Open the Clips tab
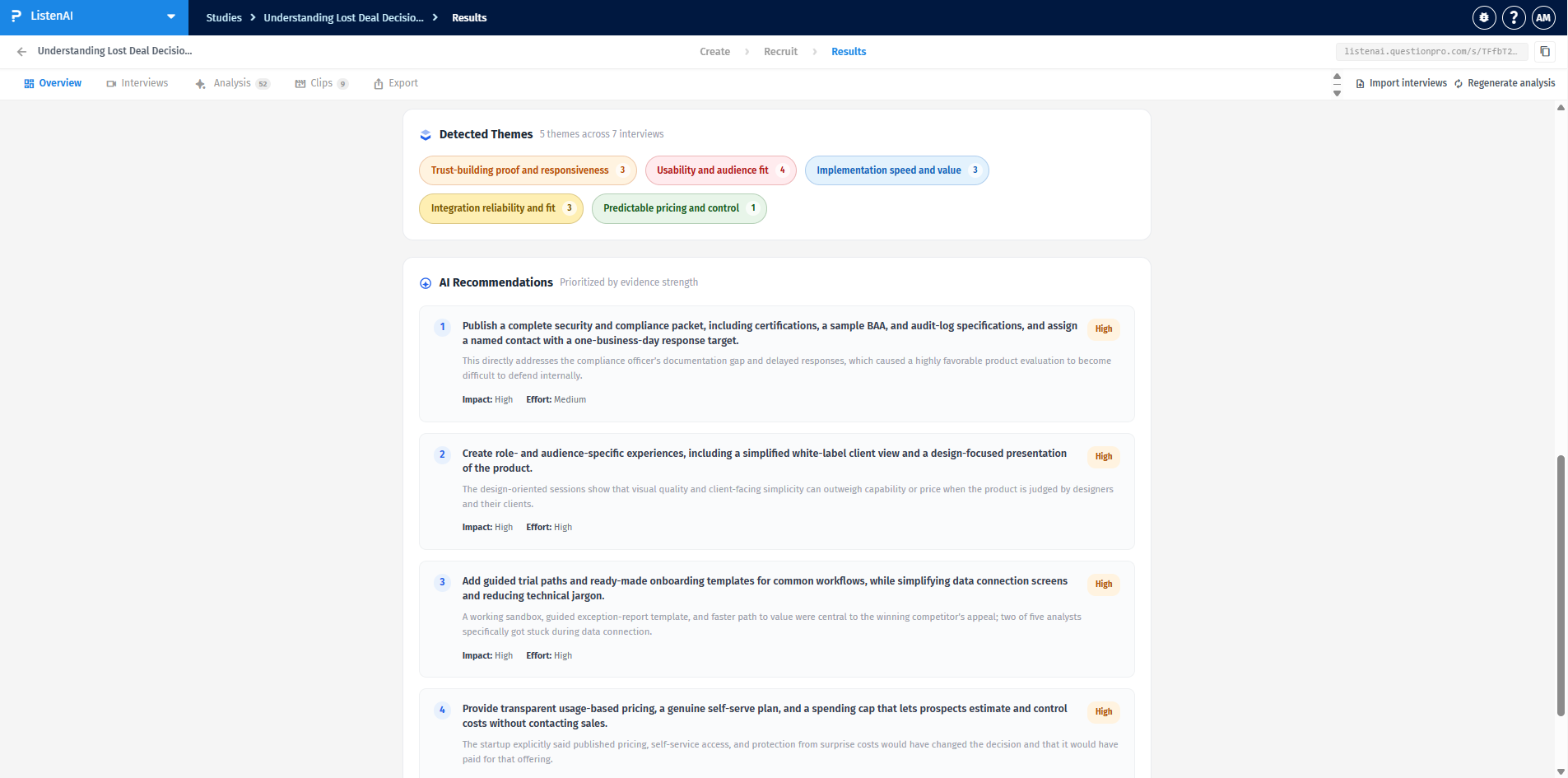The height and width of the screenshot is (778, 1568). point(322,83)
